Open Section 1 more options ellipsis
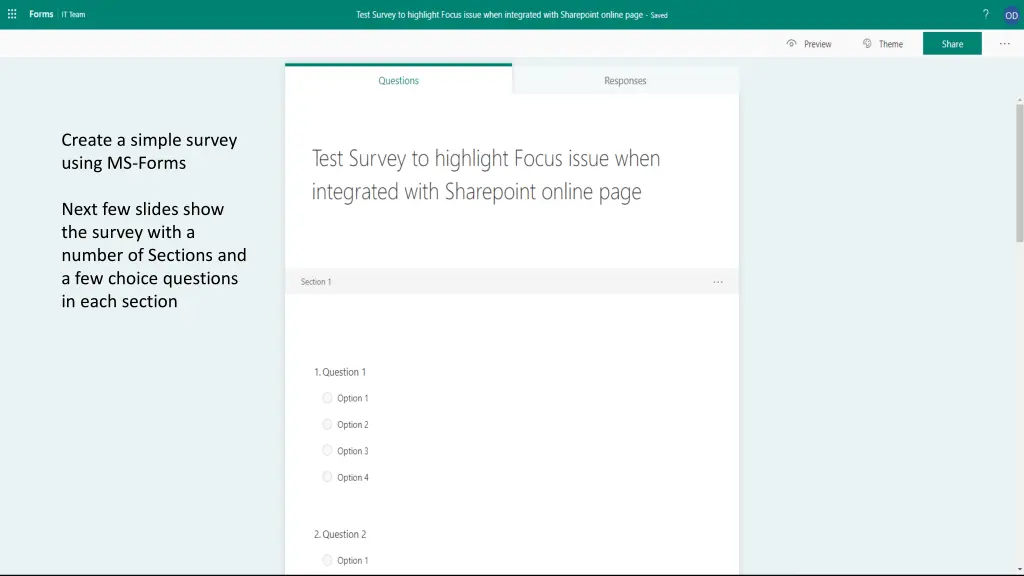 pyautogui.click(x=717, y=282)
